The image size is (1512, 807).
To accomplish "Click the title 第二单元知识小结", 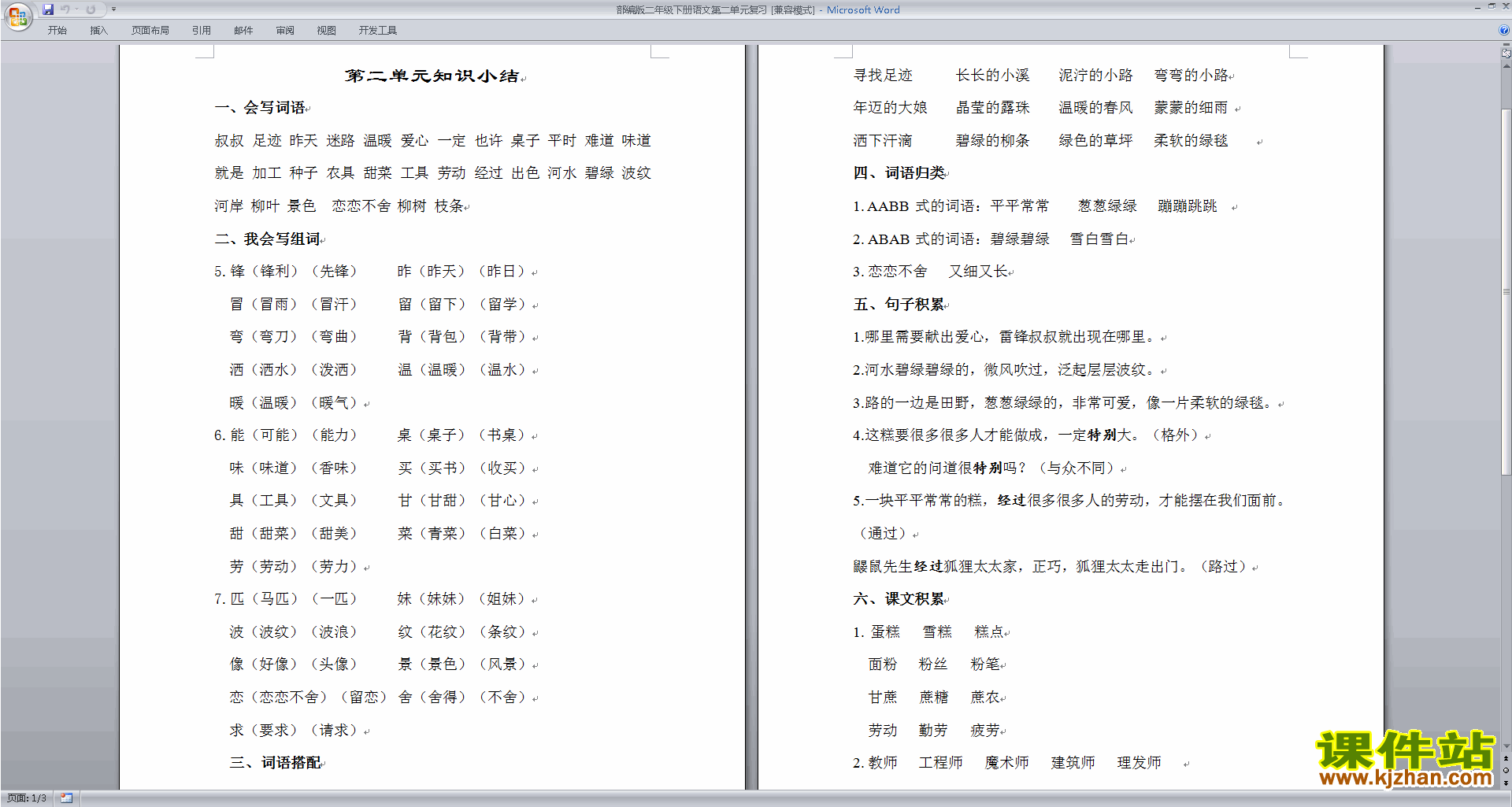I will pos(432,76).
